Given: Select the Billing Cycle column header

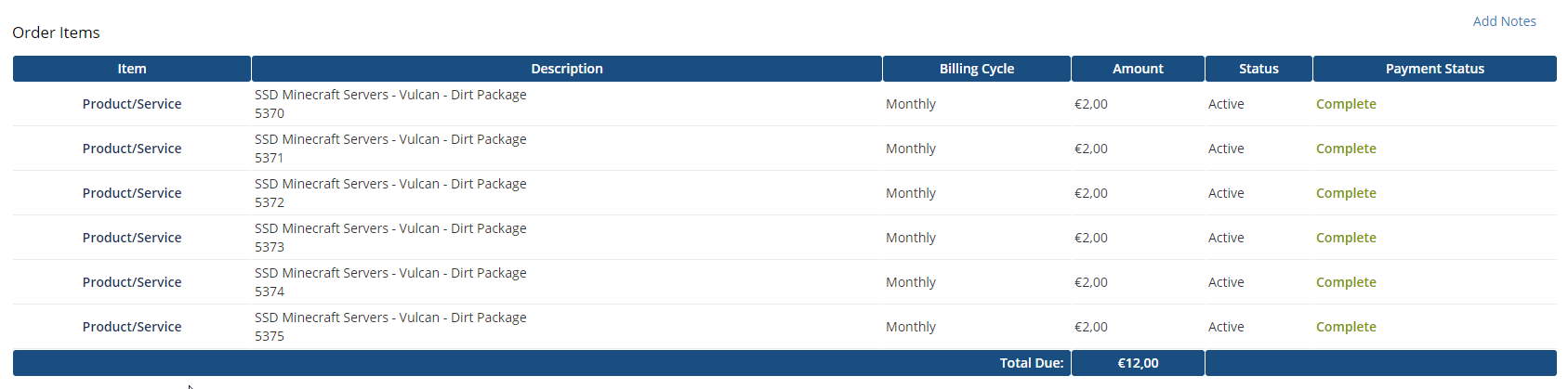Looking at the screenshot, I should (x=976, y=69).
